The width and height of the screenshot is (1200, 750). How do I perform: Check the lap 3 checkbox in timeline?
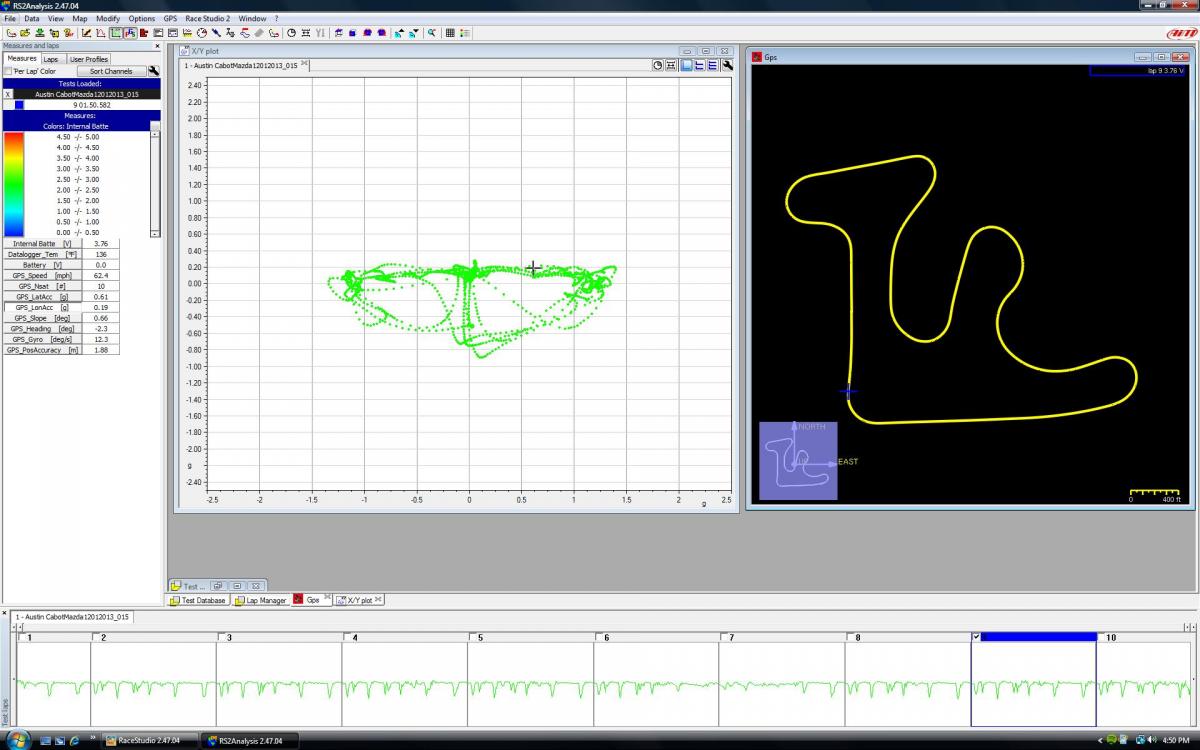tap(222, 637)
